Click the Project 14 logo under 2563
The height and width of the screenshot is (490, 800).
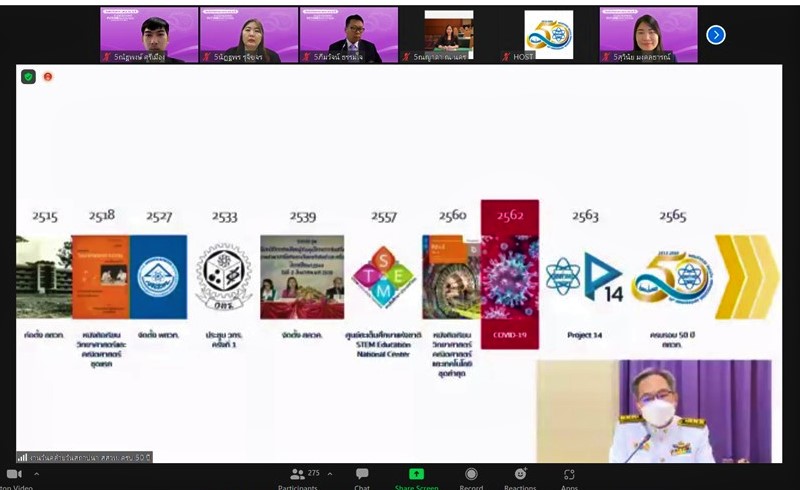tap(604, 277)
